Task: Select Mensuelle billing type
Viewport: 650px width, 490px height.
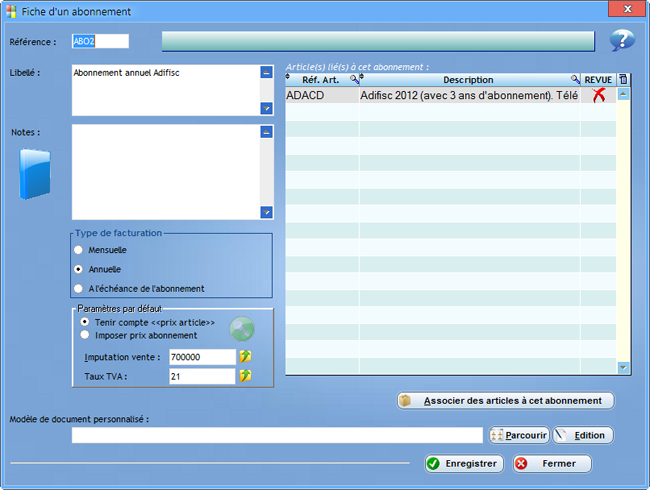Action: coord(80,250)
